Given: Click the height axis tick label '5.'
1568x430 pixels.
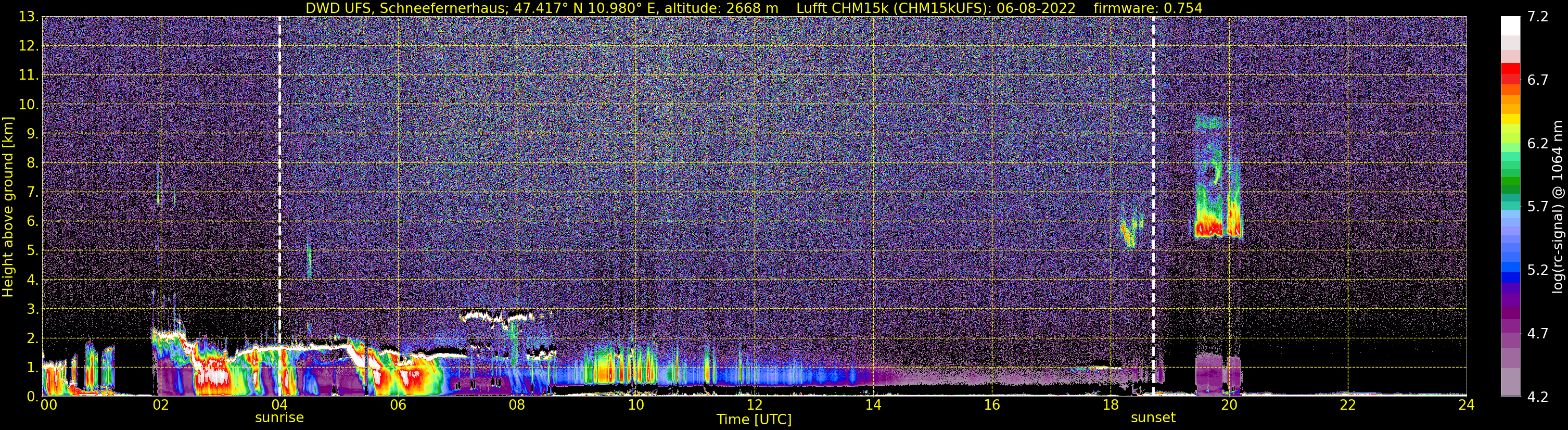Looking at the screenshot, I should point(32,251).
